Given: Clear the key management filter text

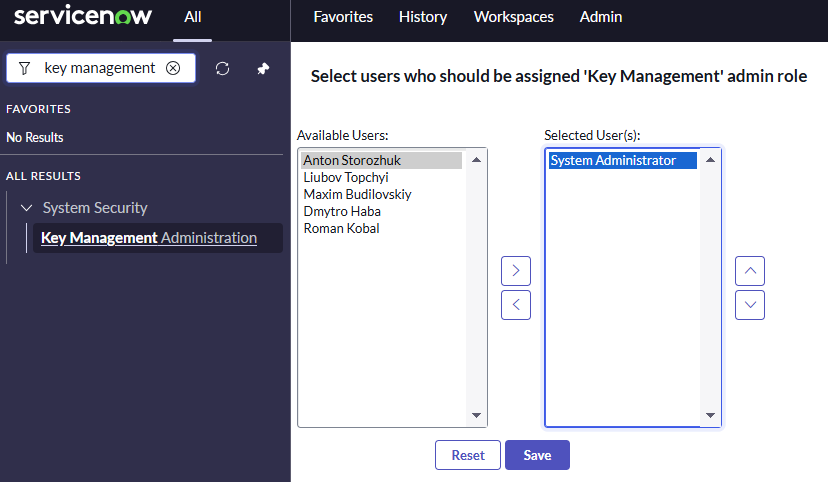Looking at the screenshot, I should click(x=173, y=68).
